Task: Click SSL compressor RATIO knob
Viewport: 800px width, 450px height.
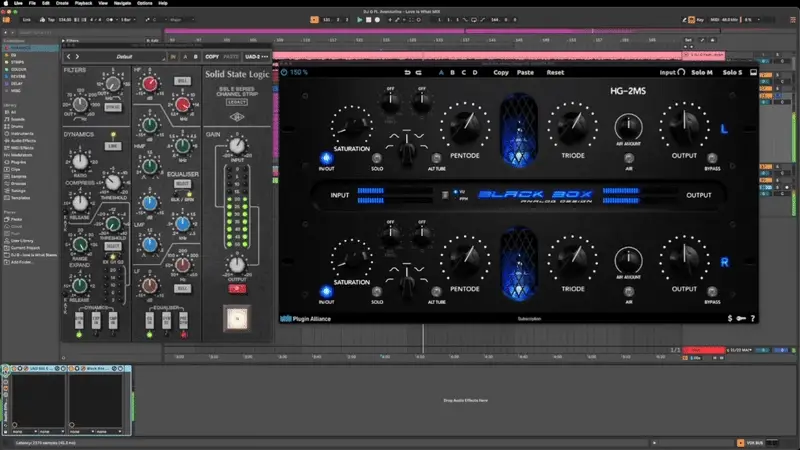Action: pyautogui.click(x=80, y=162)
